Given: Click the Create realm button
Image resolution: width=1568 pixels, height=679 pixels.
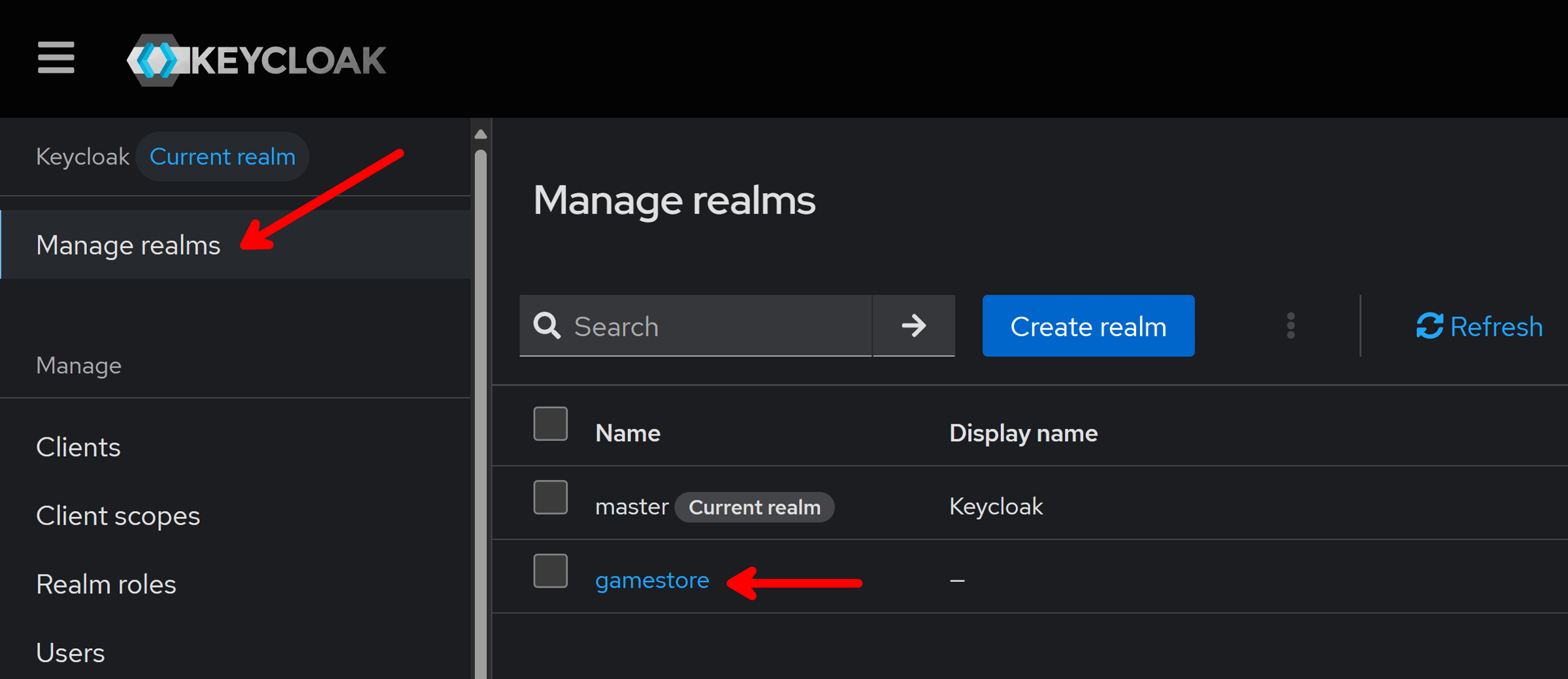Looking at the screenshot, I should 1088,325.
